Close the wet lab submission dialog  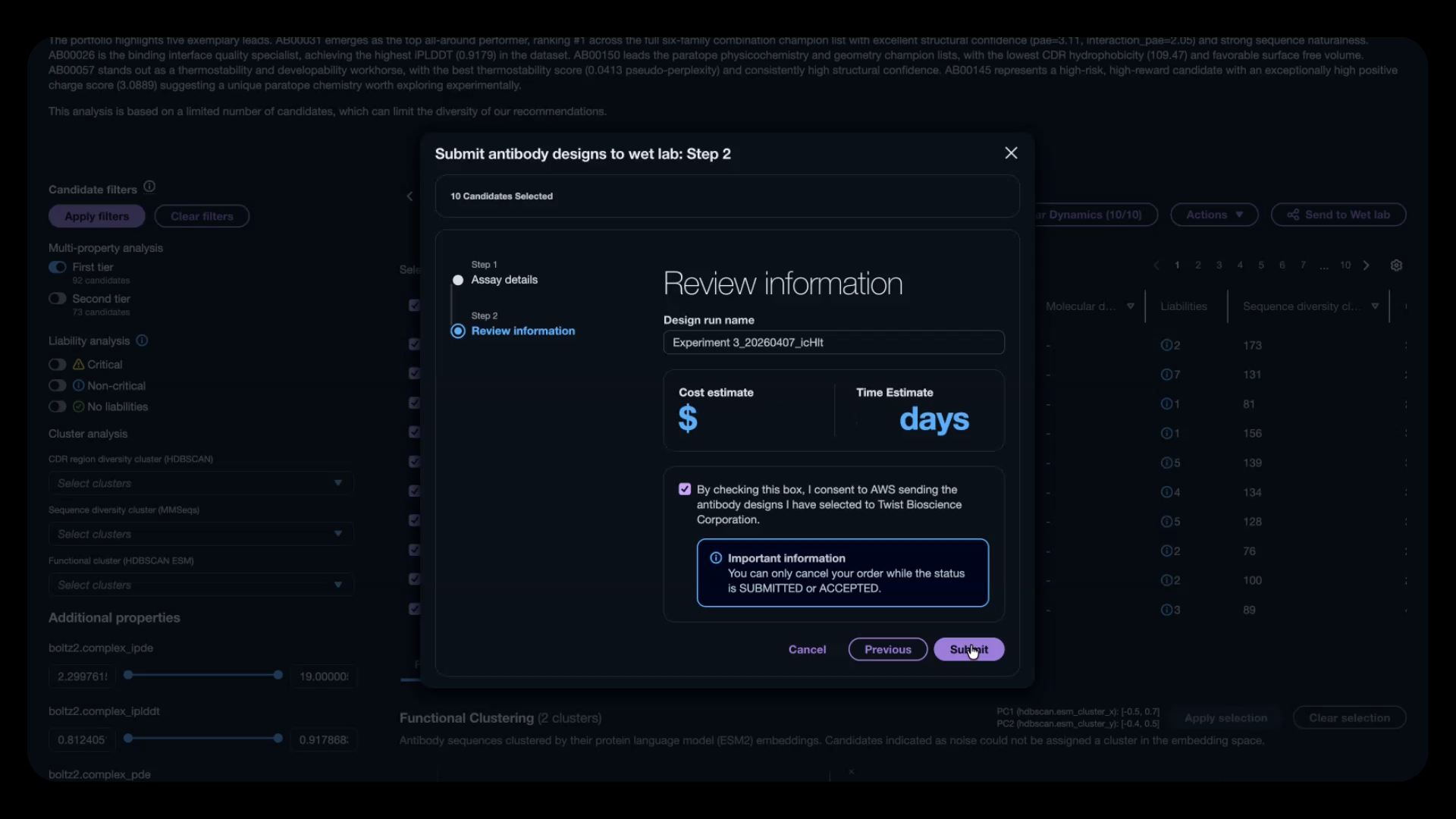[x=1011, y=153]
